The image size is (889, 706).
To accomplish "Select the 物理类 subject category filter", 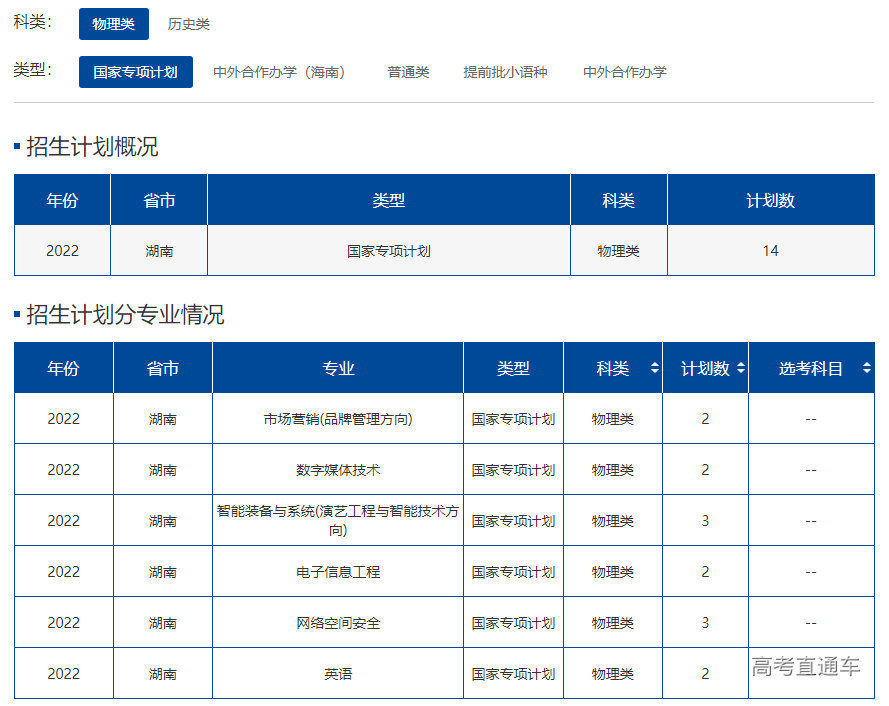I will (x=113, y=24).
